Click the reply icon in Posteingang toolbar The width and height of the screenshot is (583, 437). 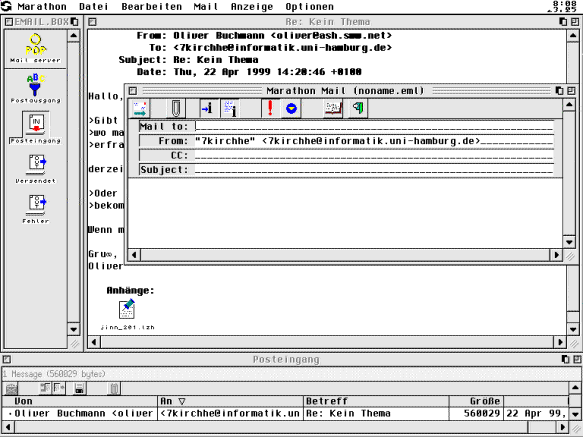(x=45, y=388)
